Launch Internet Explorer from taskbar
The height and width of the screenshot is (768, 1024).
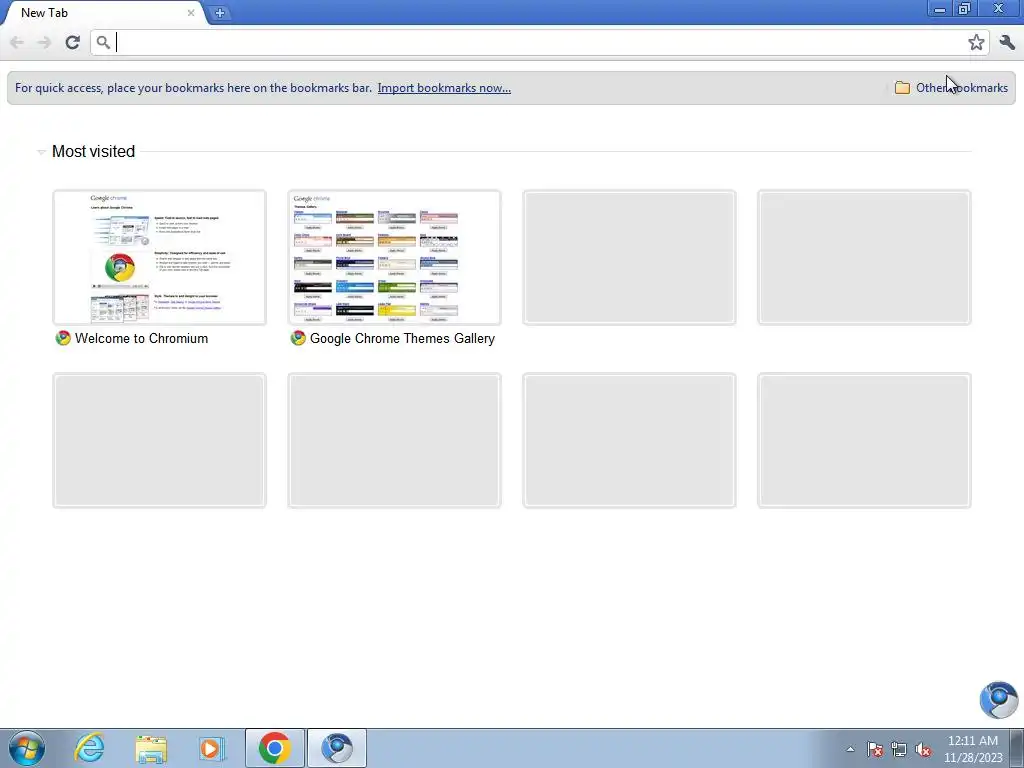[89, 748]
